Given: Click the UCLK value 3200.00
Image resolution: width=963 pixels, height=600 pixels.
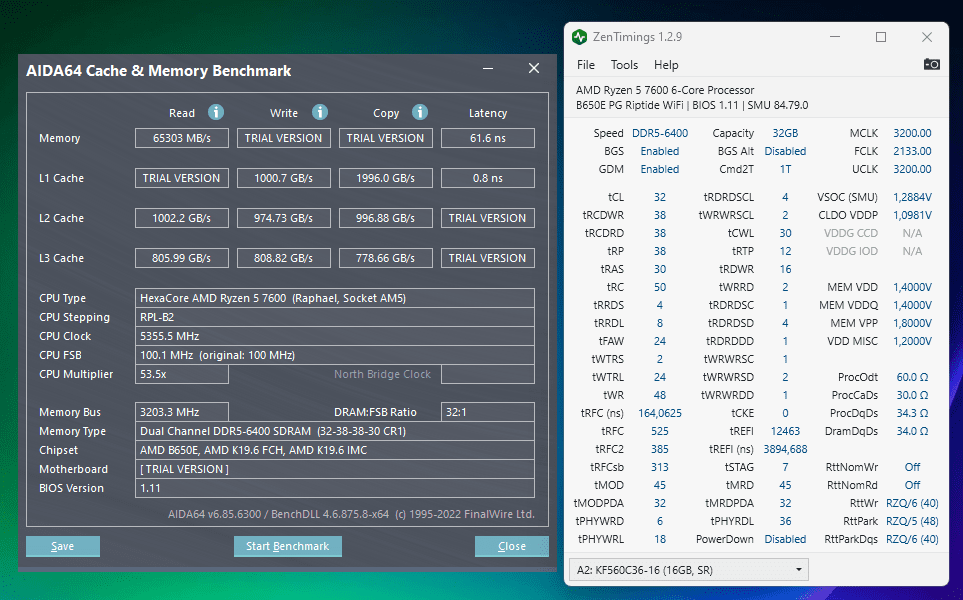Looking at the screenshot, I should tap(912, 169).
